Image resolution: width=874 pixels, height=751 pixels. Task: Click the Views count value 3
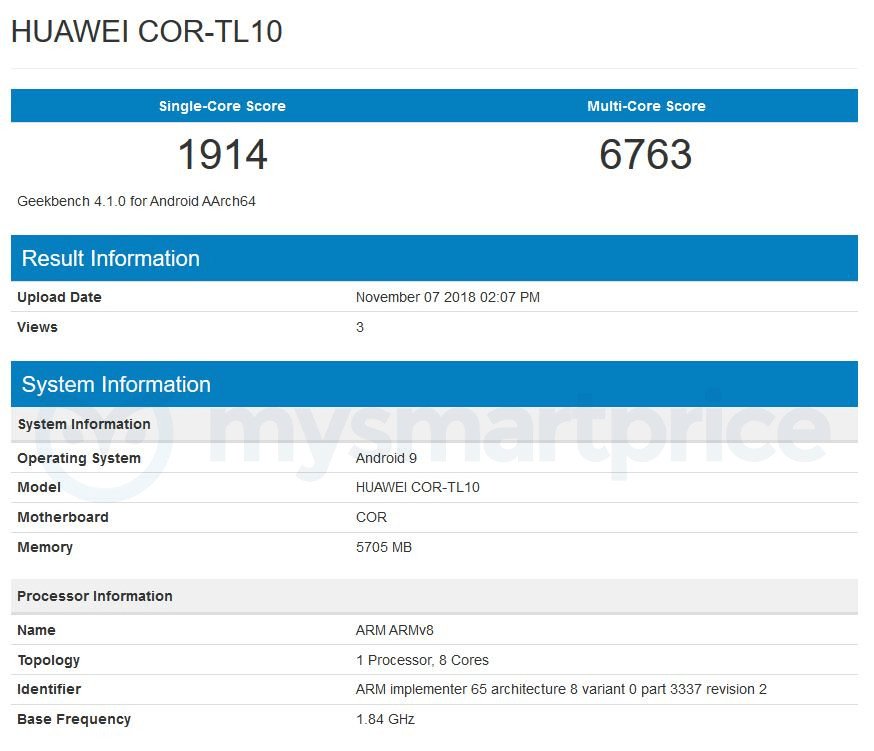359,327
